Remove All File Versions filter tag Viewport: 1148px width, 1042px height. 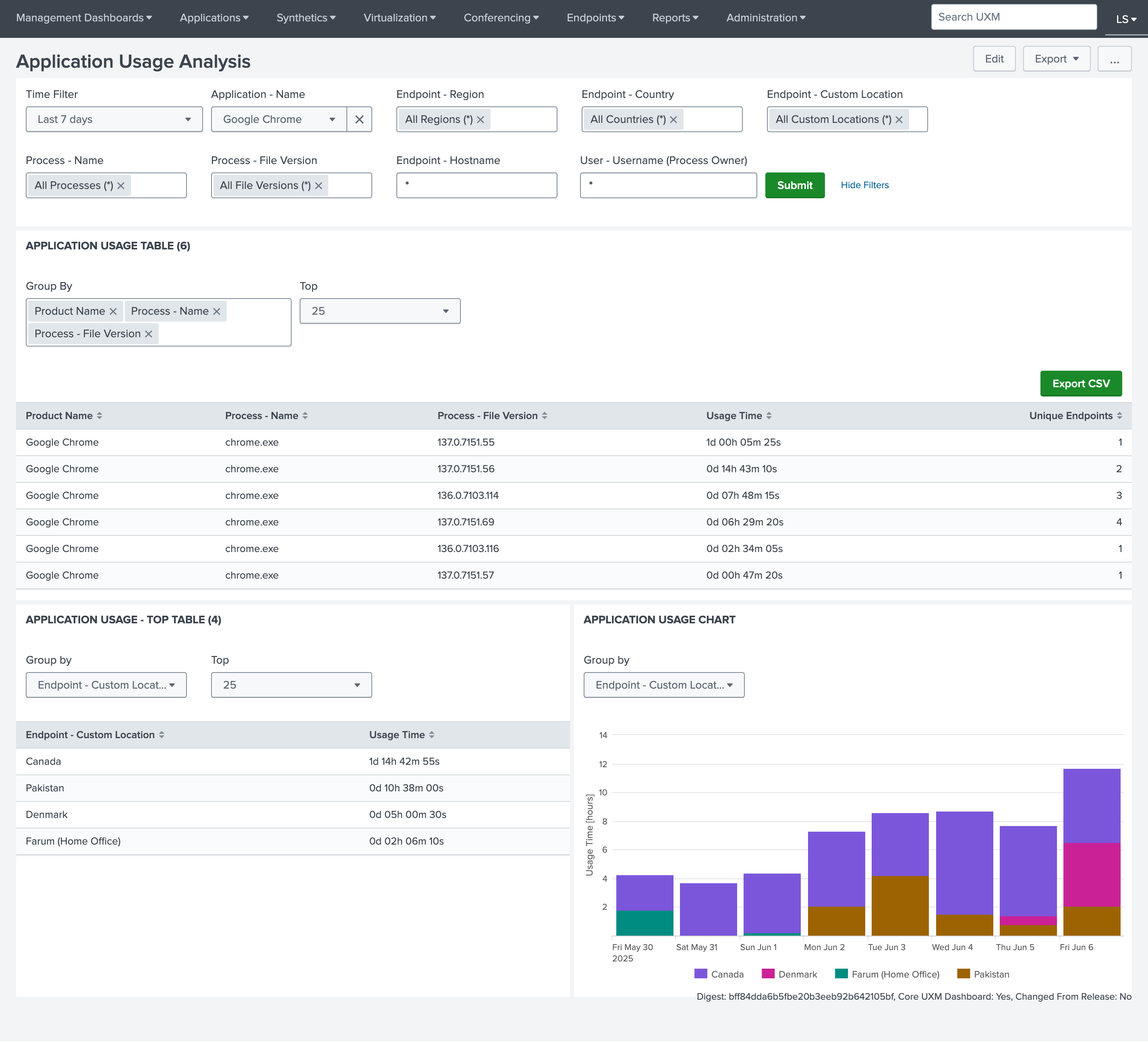point(319,186)
